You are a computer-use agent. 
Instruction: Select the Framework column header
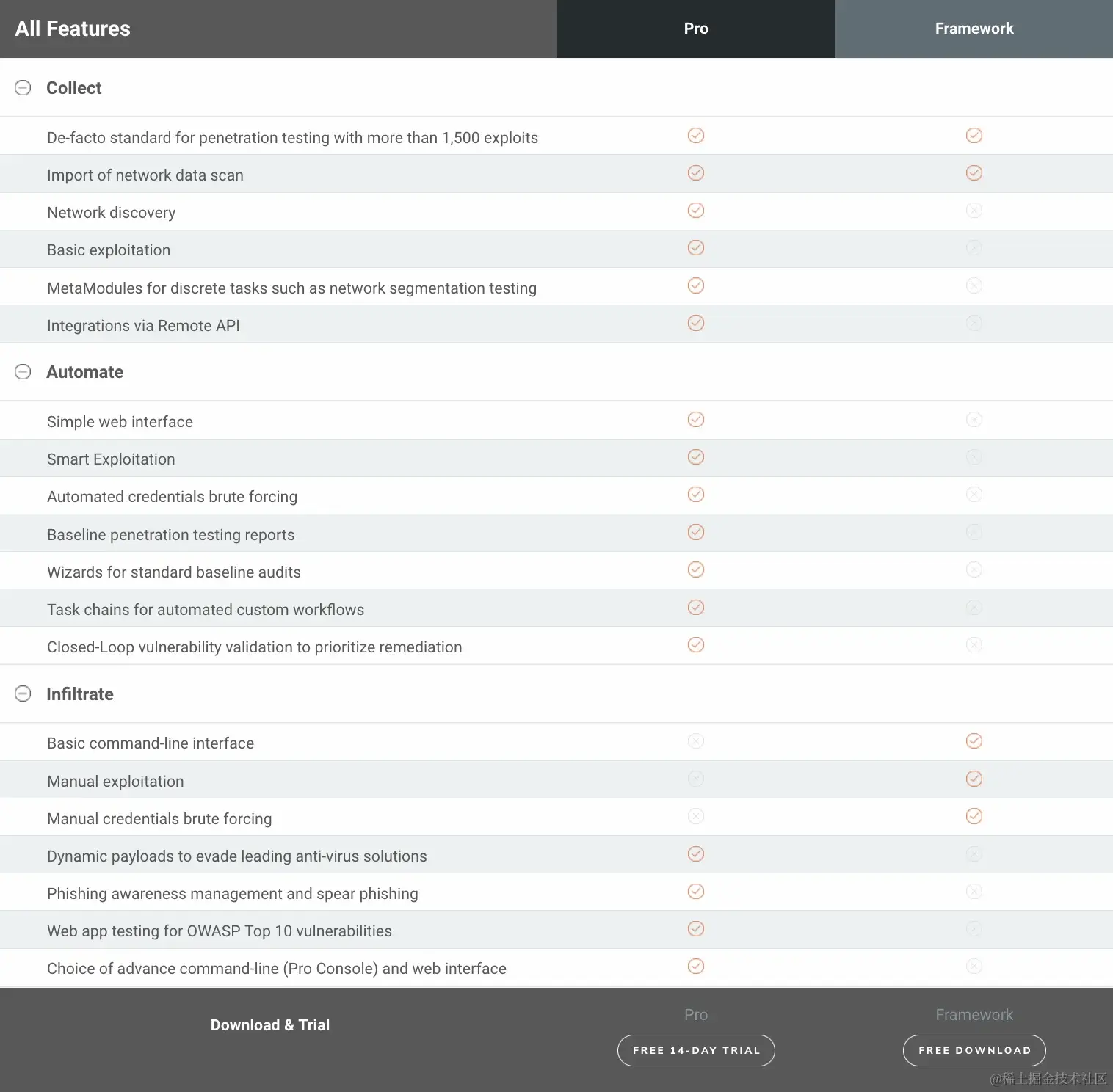pos(974,29)
